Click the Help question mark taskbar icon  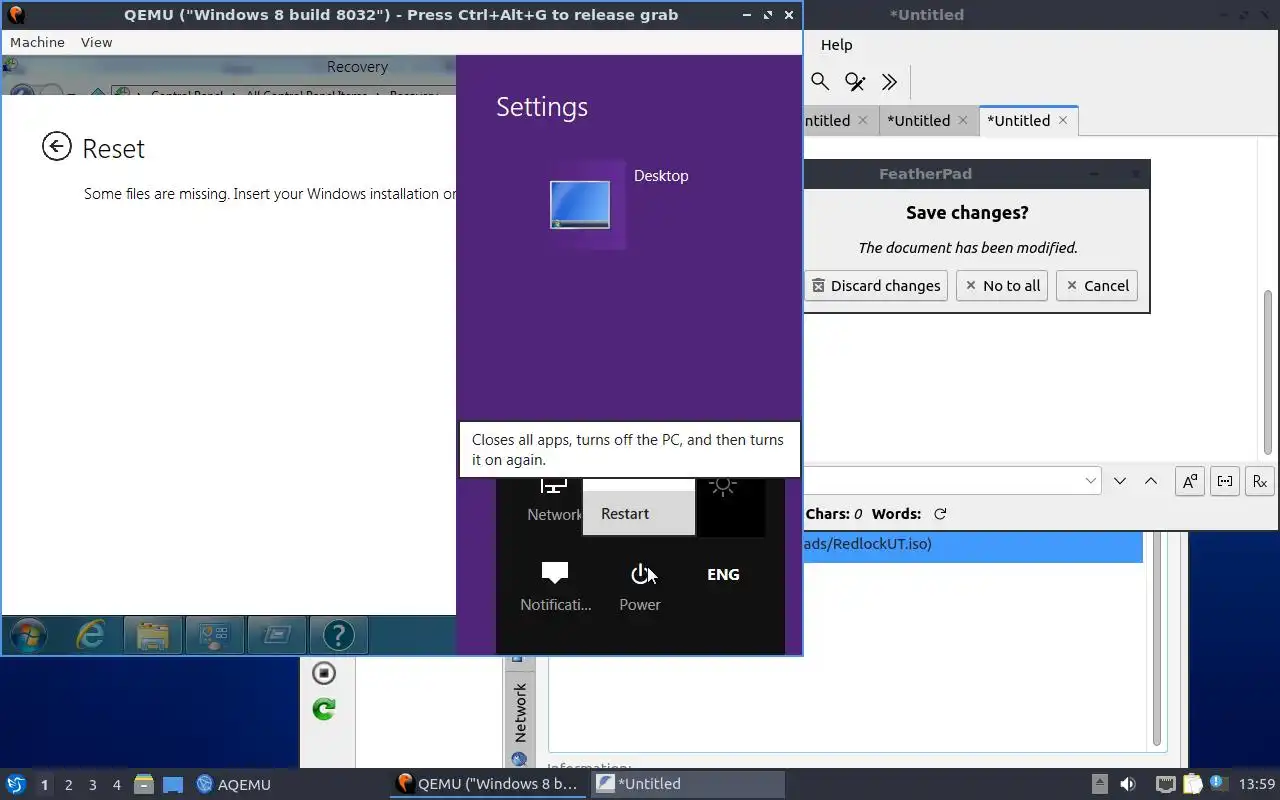tap(339, 635)
